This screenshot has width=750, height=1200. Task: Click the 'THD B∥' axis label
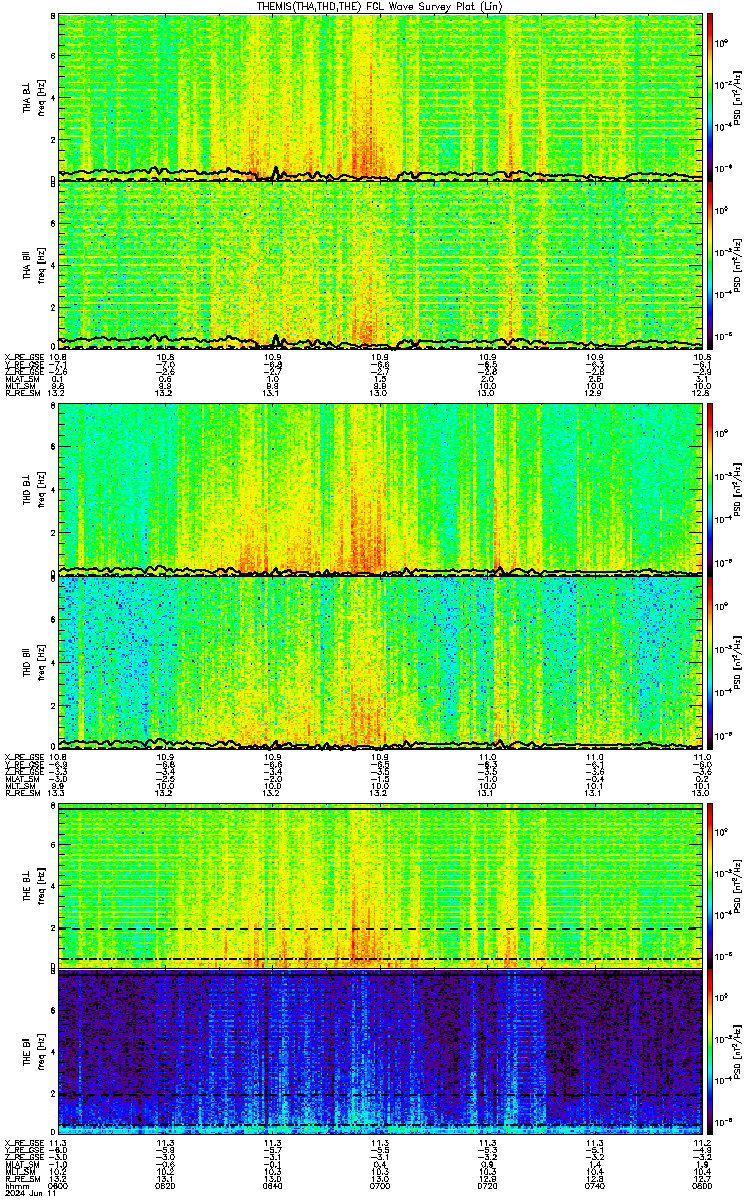click(x=28, y=663)
